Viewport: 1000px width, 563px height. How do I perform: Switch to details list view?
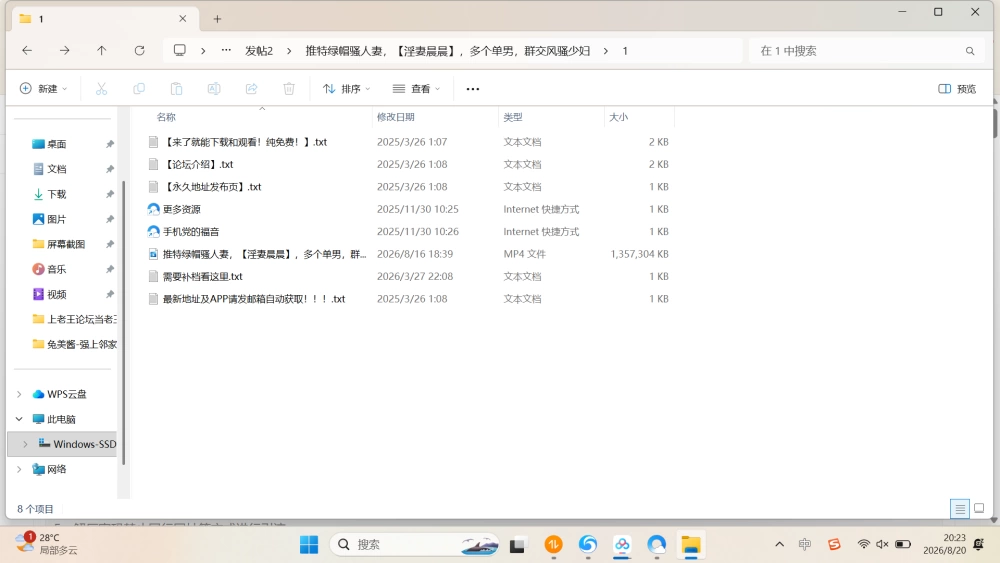click(x=960, y=508)
